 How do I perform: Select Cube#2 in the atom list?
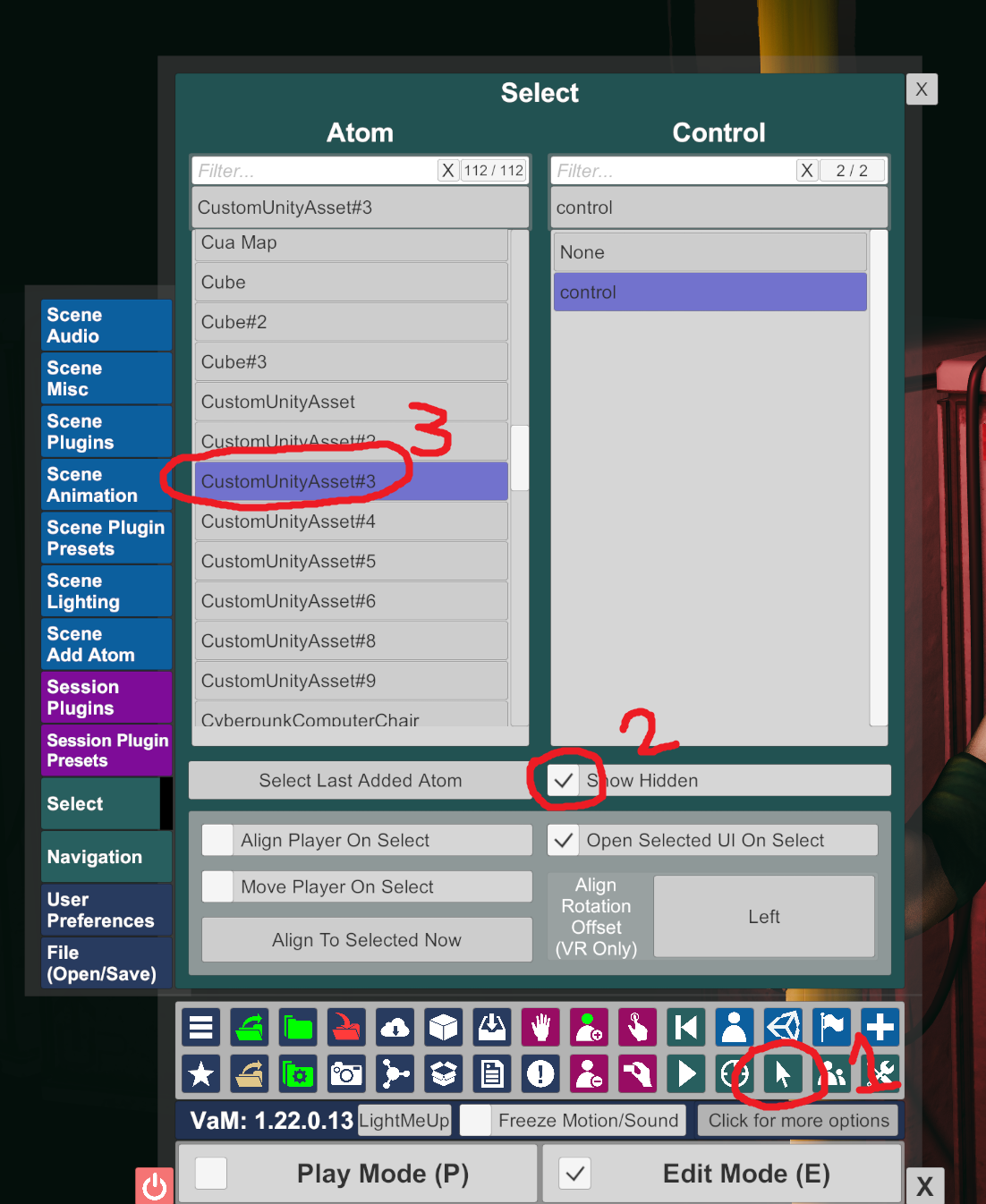[x=352, y=322]
